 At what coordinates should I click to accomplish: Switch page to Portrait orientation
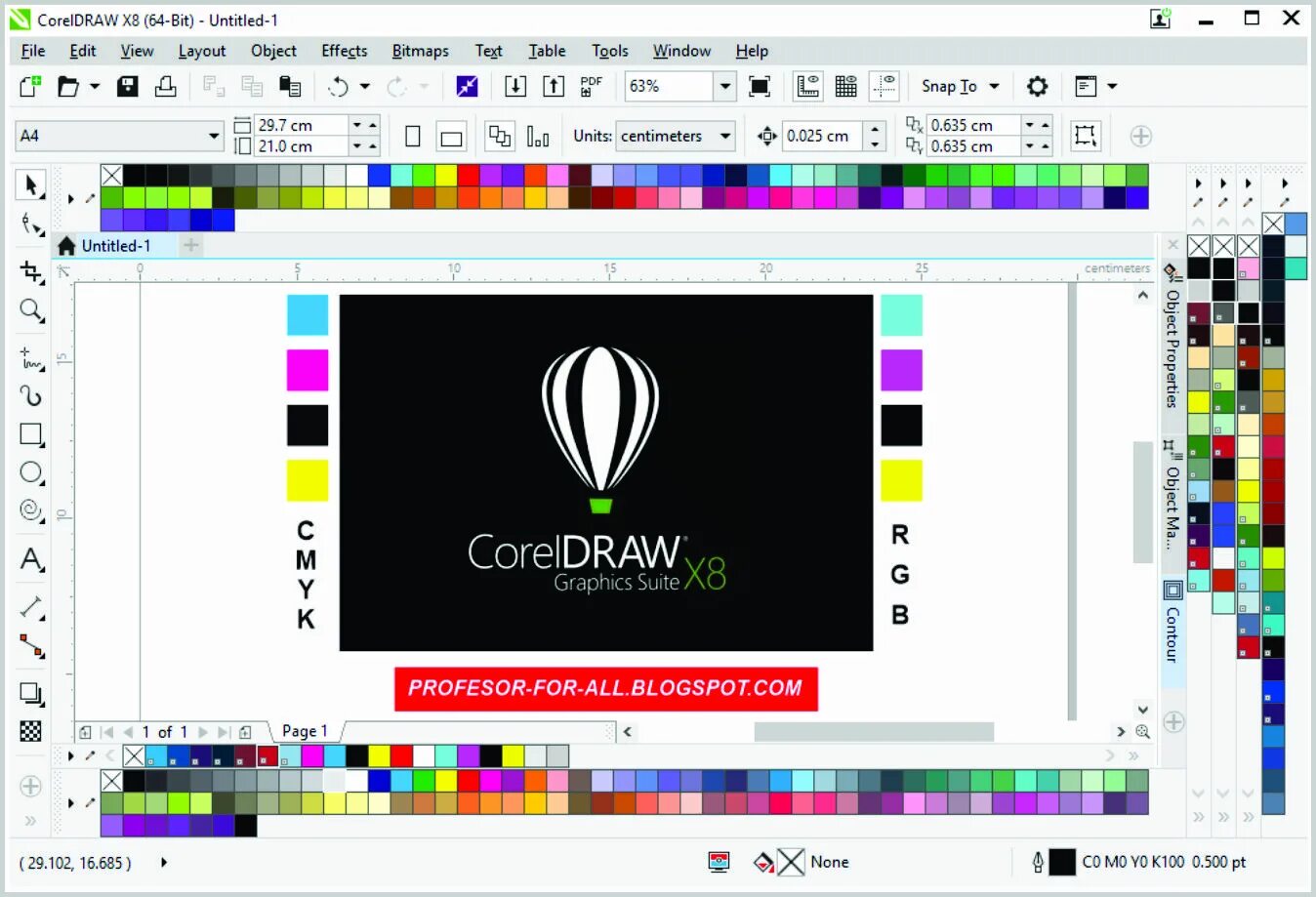(x=413, y=136)
